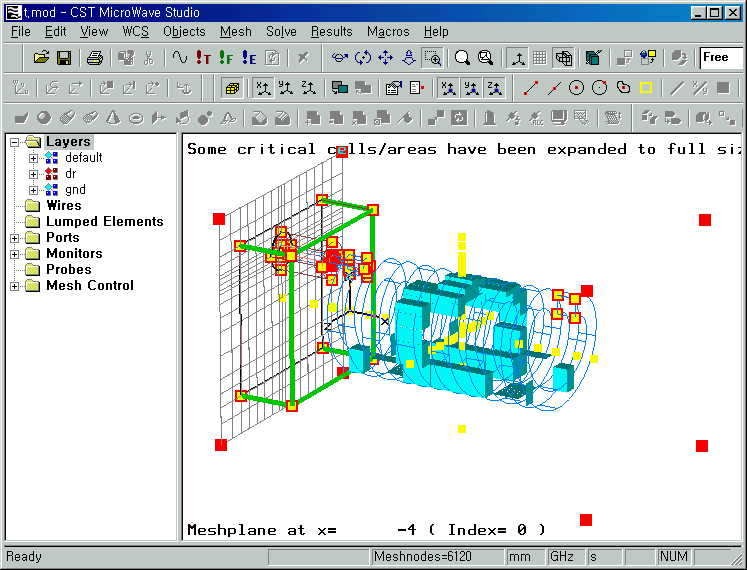Toggle Y fixpoints blue-dot button
The image size is (747, 570).
[x=471, y=88]
